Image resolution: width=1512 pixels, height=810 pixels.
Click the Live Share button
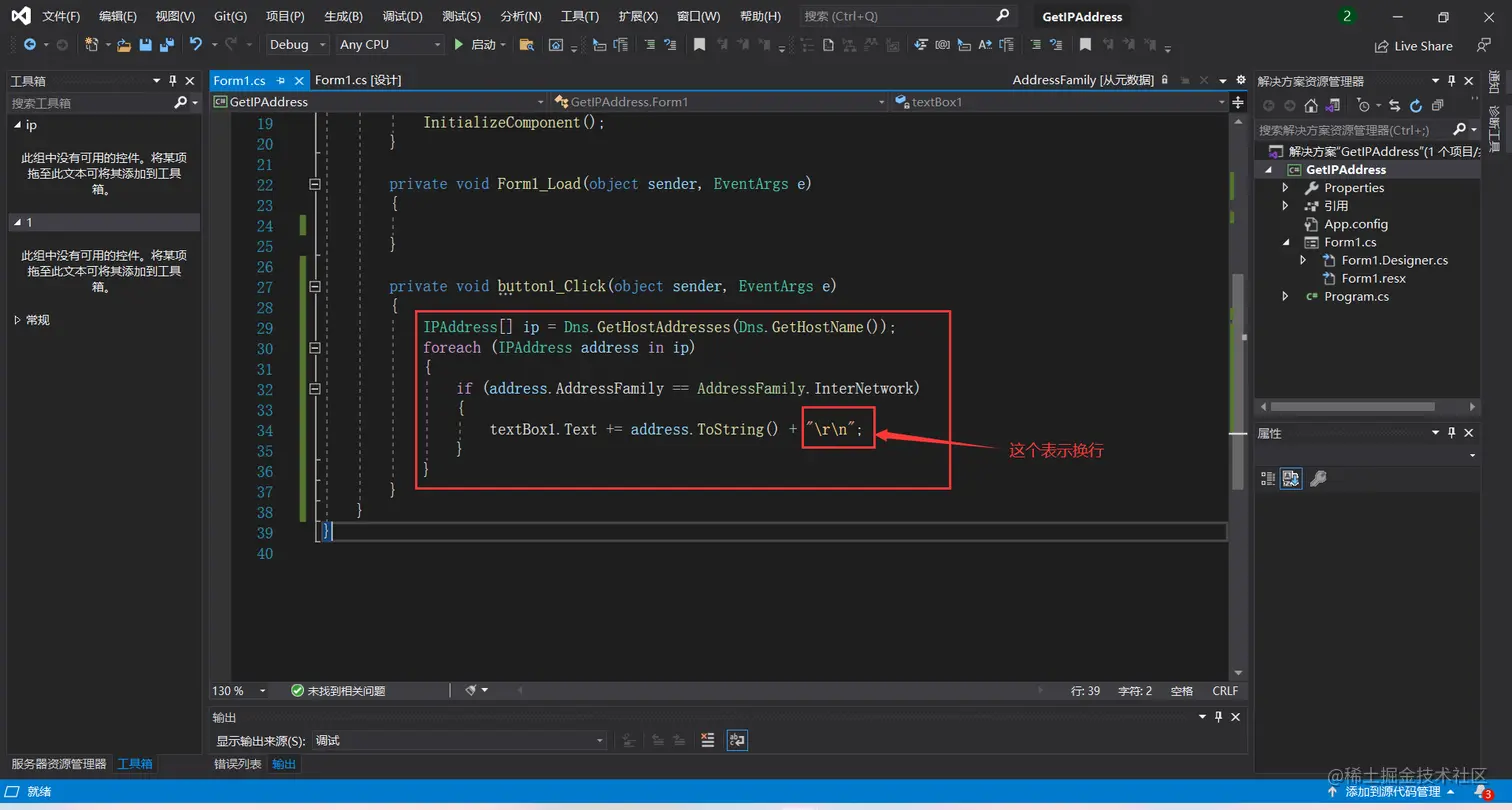pos(1413,46)
